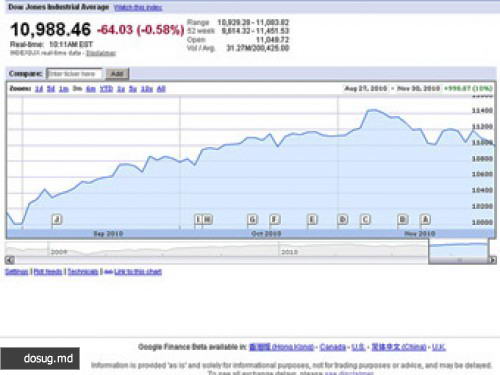Set chart zoom to 1y
The height and width of the screenshot is (375, 500).
coord(121,89)
